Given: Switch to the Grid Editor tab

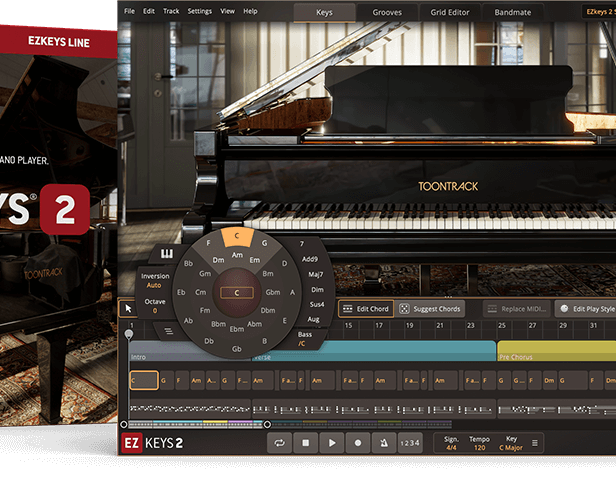Looking at the screenshot, I should pyautogui.click(x=450, y=13).
